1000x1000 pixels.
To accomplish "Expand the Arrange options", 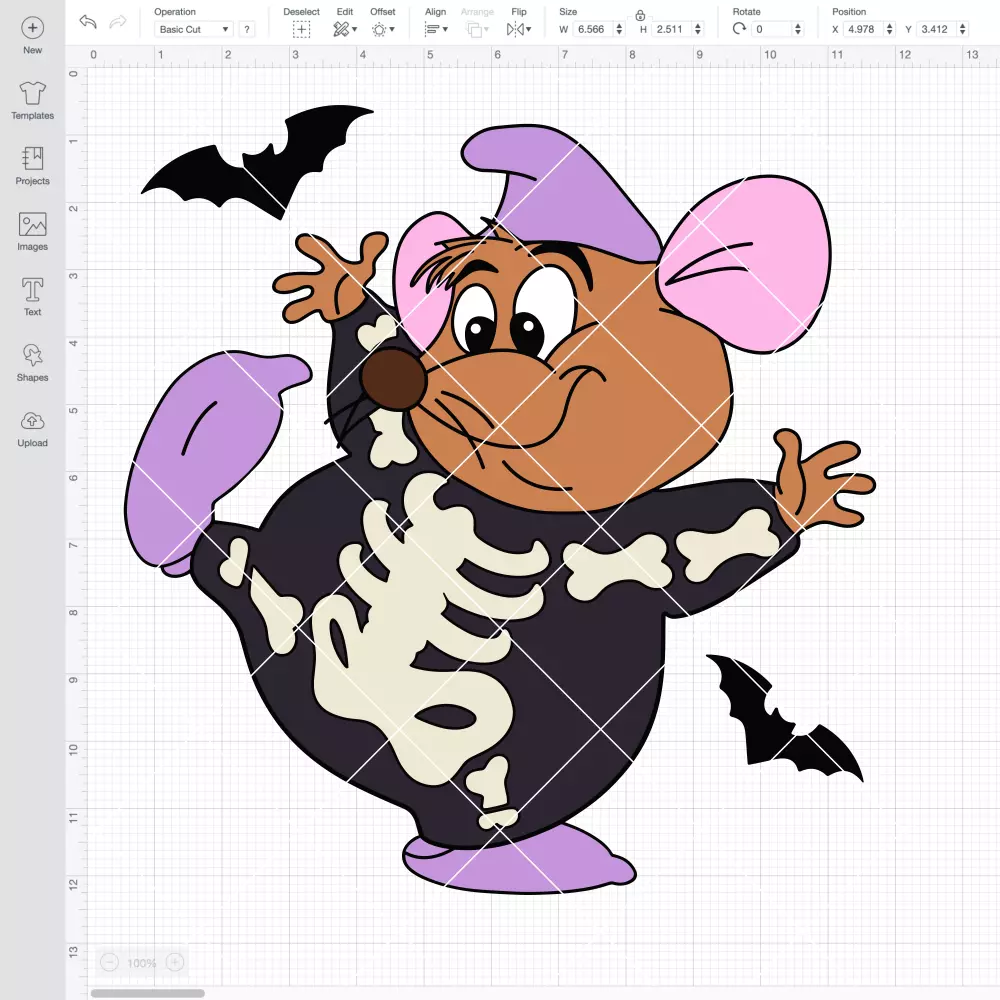I will point(477,29).
